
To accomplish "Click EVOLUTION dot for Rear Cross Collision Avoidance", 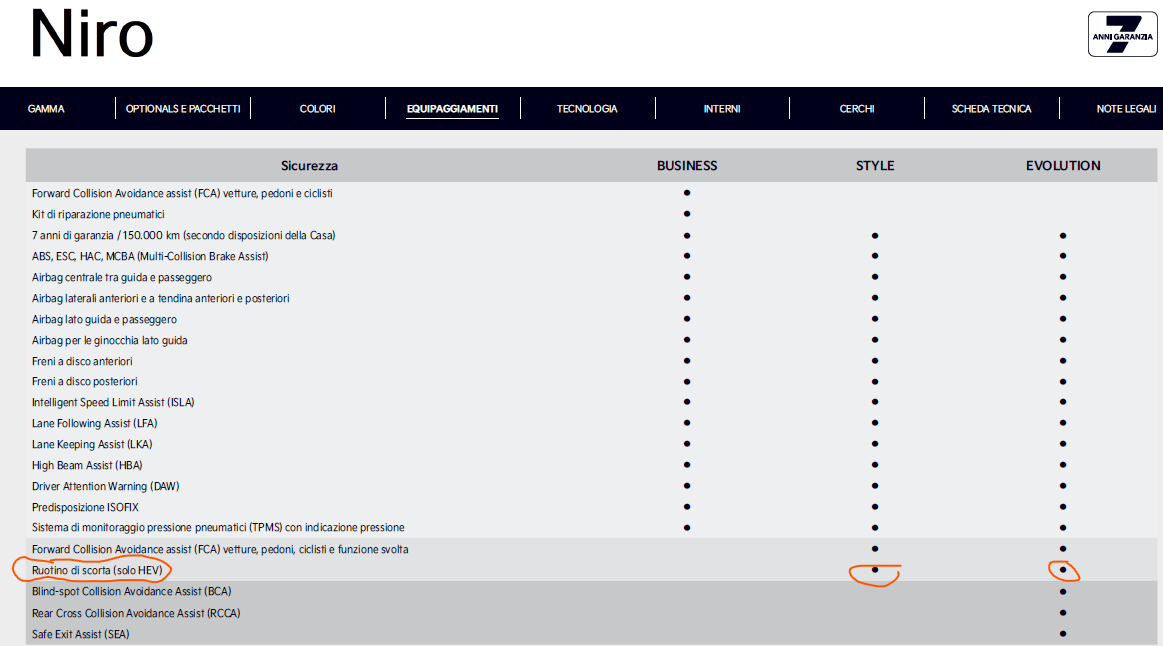I will point(1063,613).
